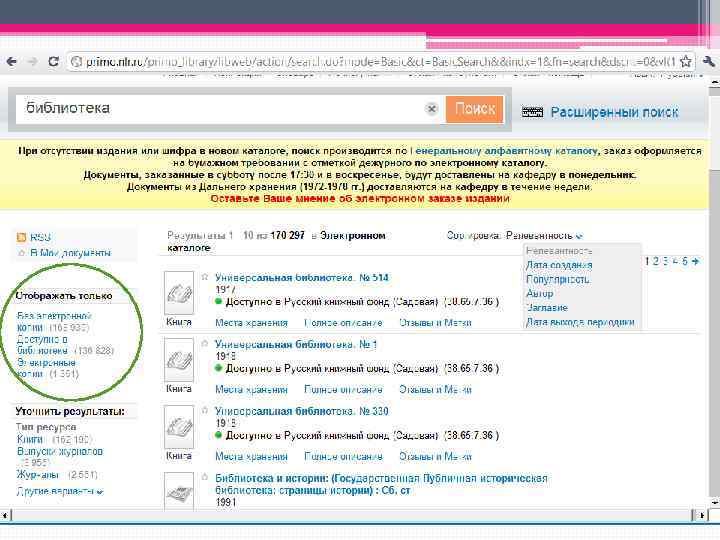Viewport: 720px width, 540px height.
Task: Open Универсальная библиотека № 330 title
Action: pyautogui.click(x=302, y=411)
